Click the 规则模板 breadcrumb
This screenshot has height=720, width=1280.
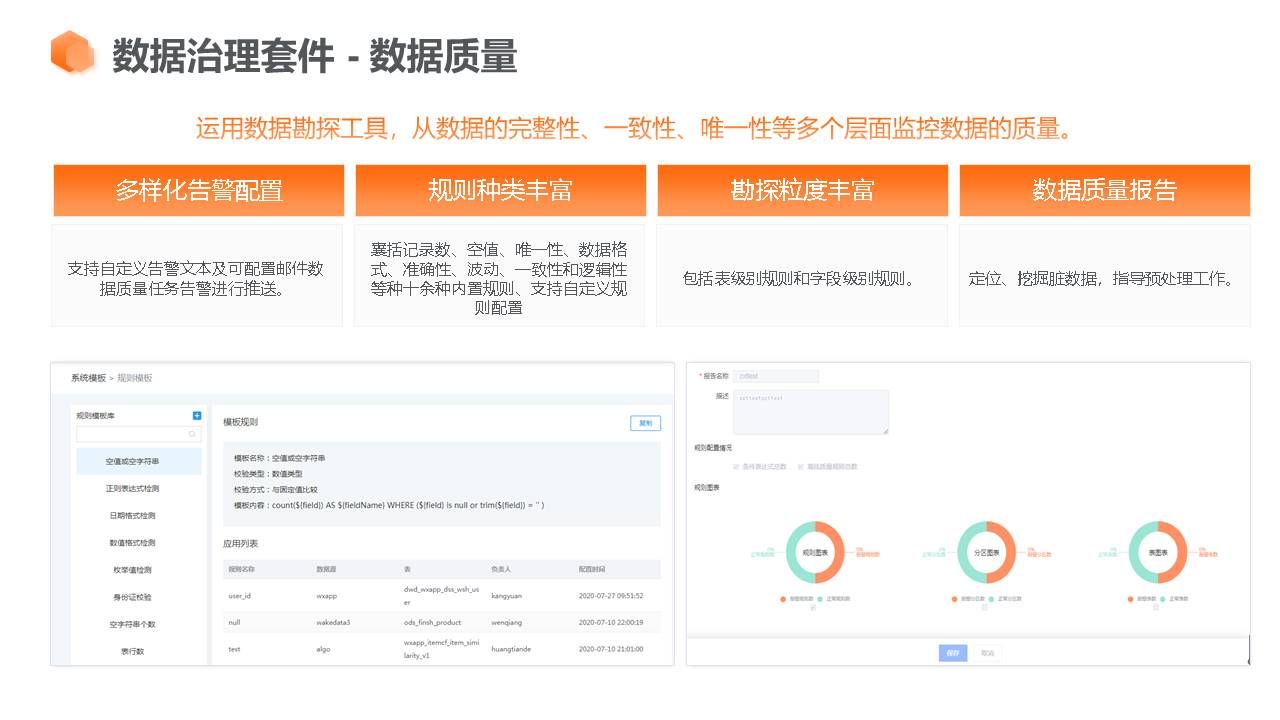point(135,378)
